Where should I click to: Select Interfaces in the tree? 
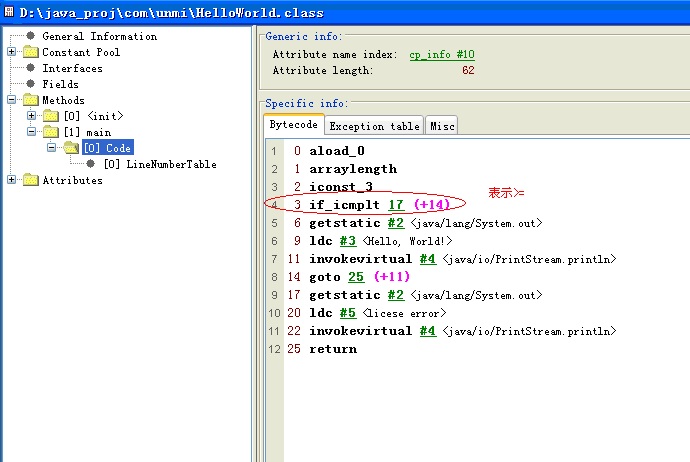coord(73,68)
